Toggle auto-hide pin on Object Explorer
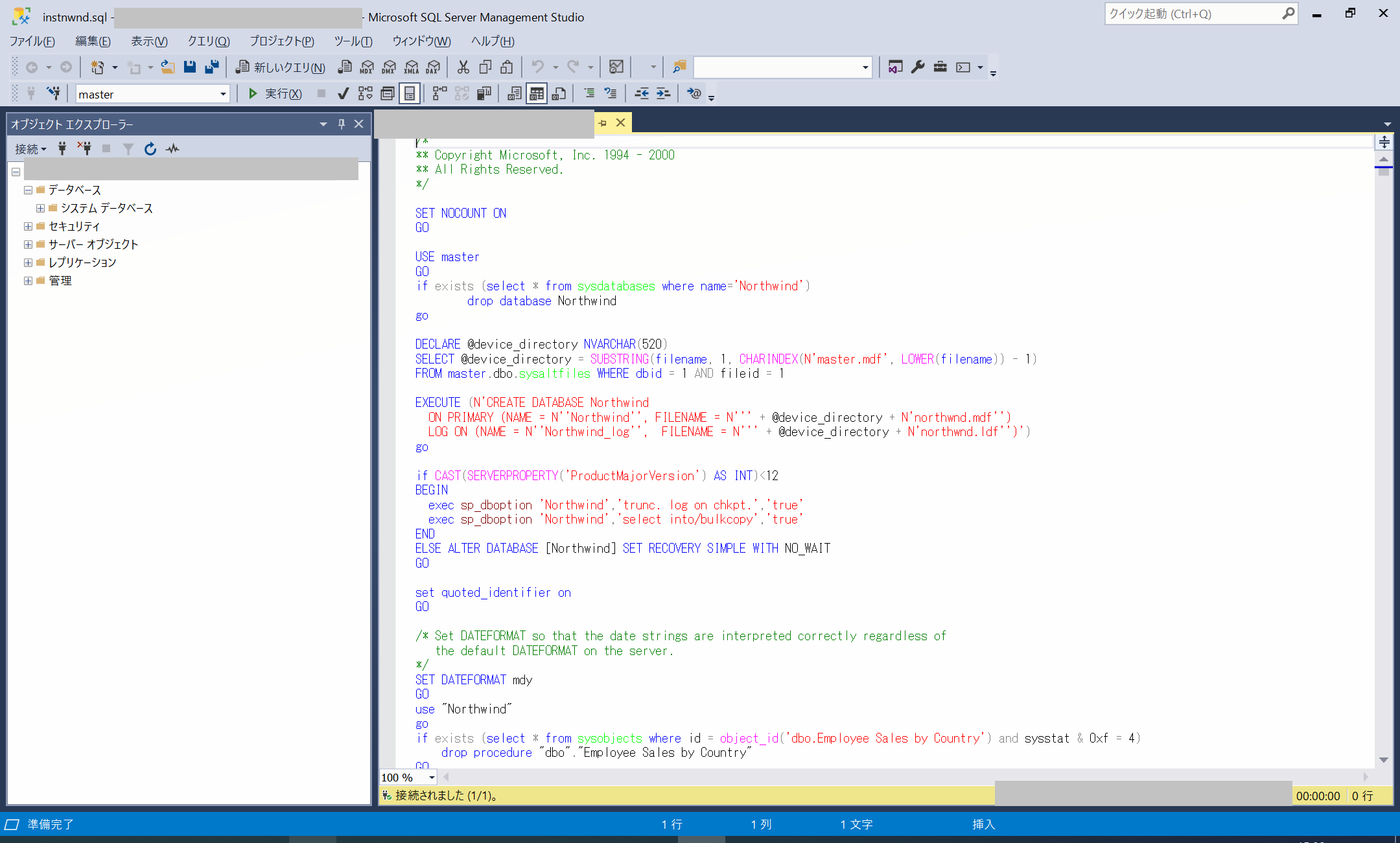The width and height of the screenshot is (1400, 843). [342, 124]
